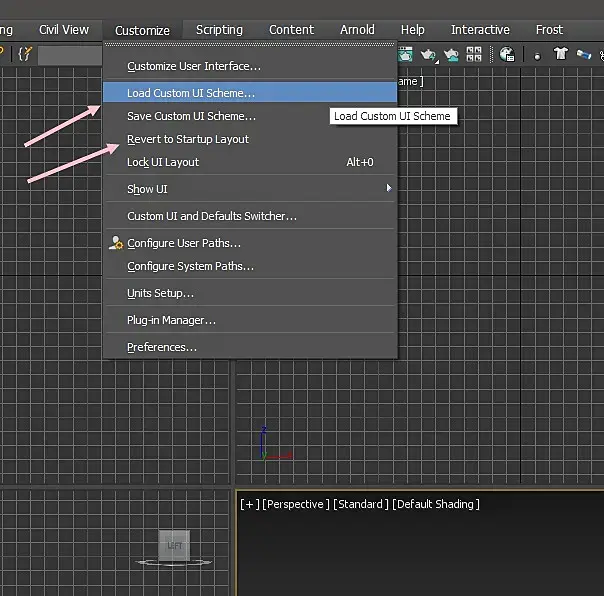The image size is (604, 596).
Task: Click the Render Setup teapot icon
Action: (407, 54)
